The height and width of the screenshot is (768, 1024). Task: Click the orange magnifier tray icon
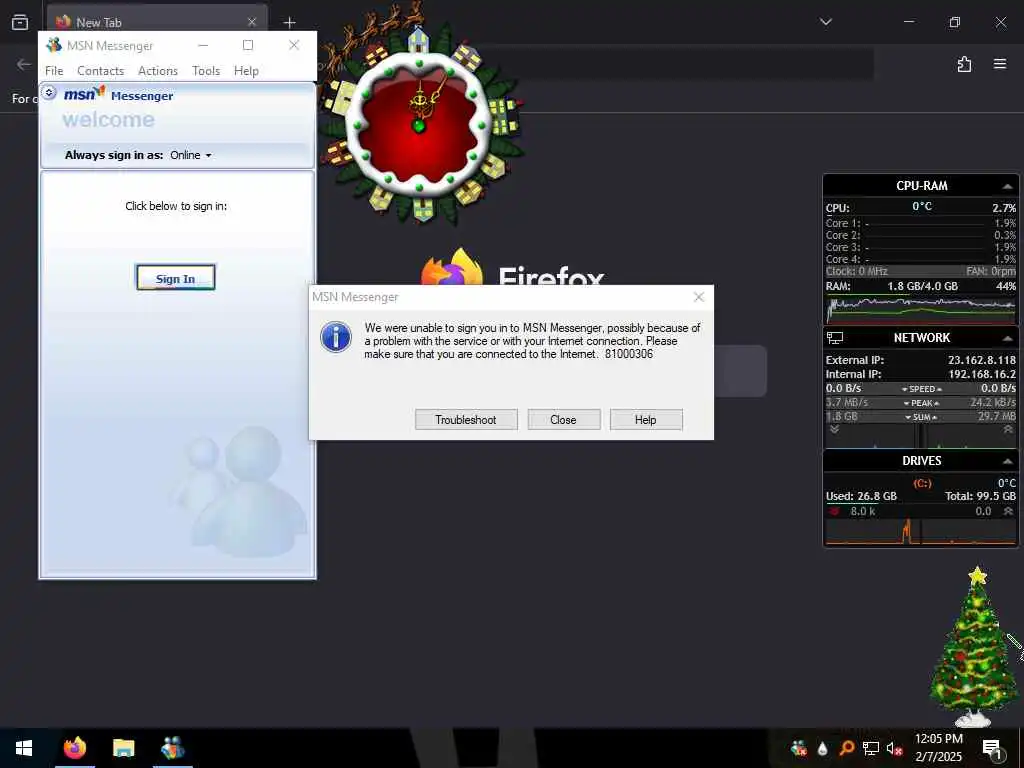(846, 748)
